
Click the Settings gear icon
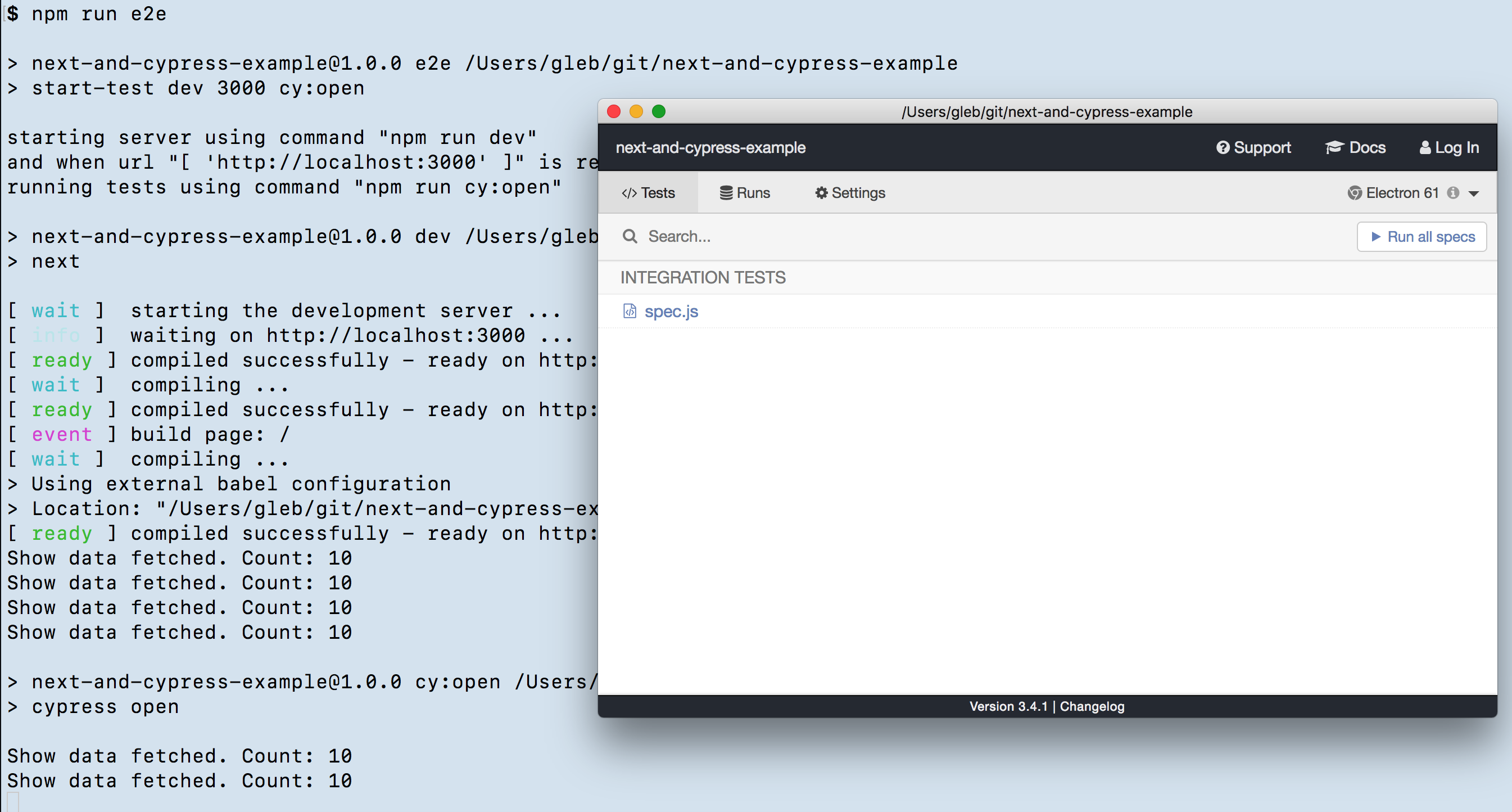821,193
